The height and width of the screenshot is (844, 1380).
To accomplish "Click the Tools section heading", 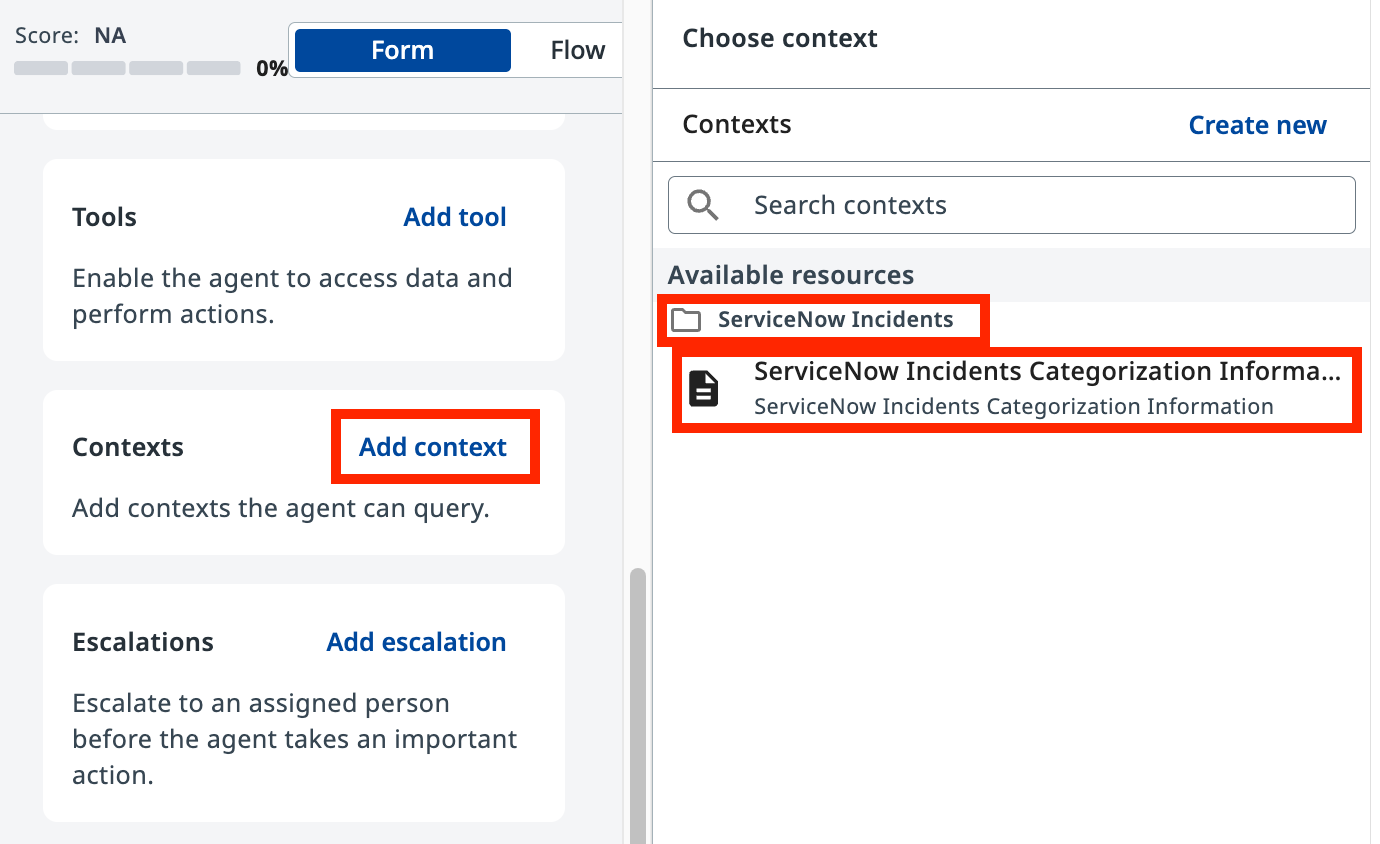I will point(104,217).
